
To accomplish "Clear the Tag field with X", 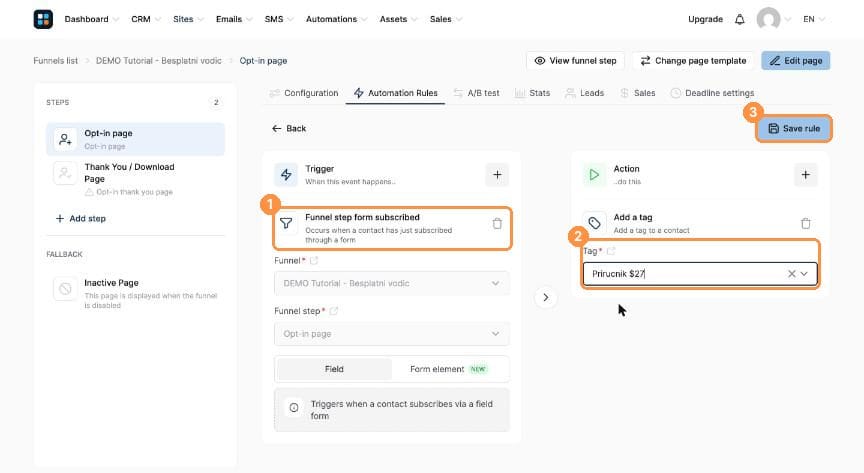I will click(791, 274).
